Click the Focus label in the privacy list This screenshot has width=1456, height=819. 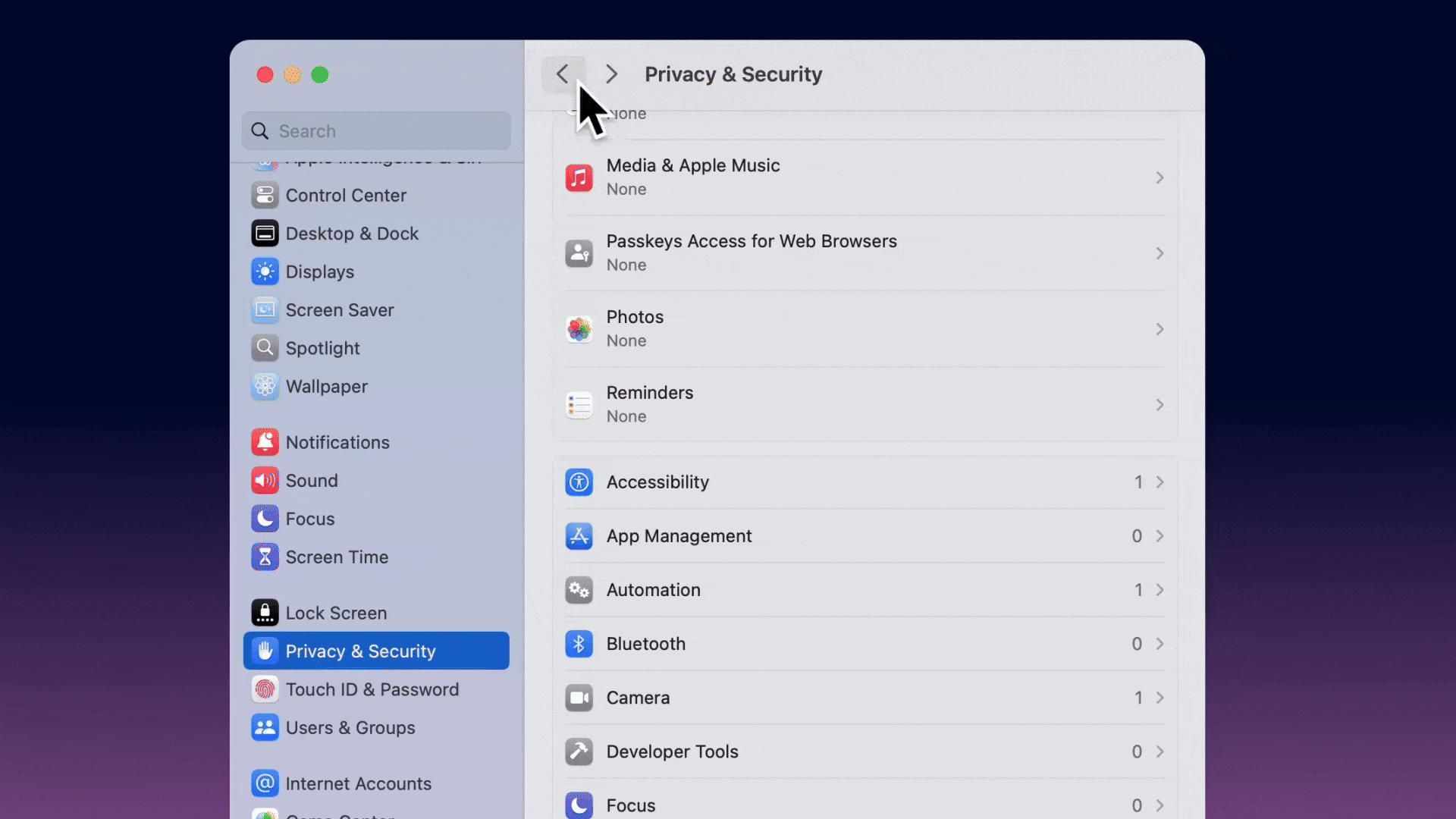[x=631, y=805]
